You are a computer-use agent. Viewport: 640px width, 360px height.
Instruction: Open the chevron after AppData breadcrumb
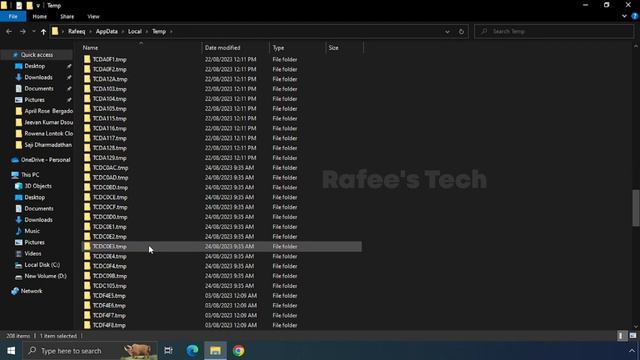(122, 31)
